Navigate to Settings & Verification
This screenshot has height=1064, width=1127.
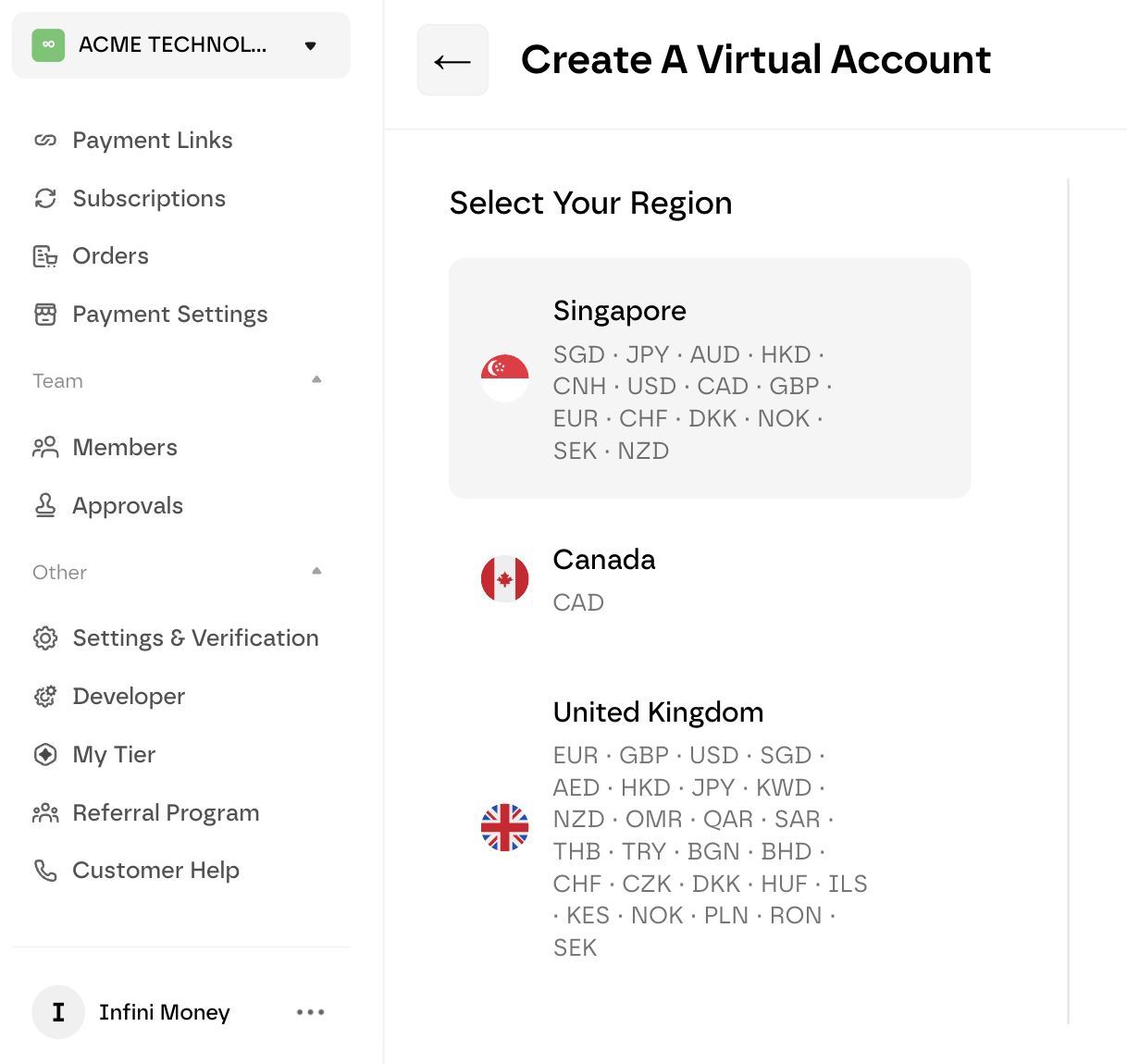194,637
